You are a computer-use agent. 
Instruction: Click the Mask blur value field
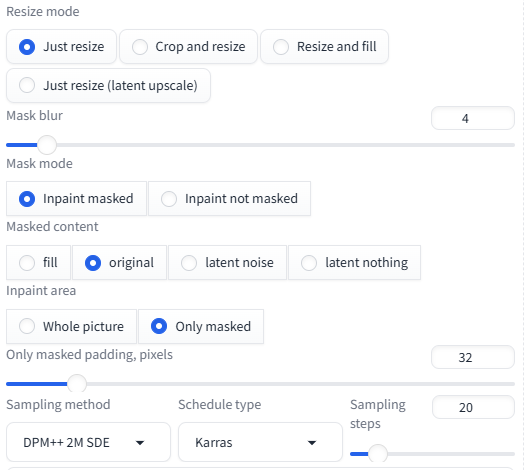473,118
